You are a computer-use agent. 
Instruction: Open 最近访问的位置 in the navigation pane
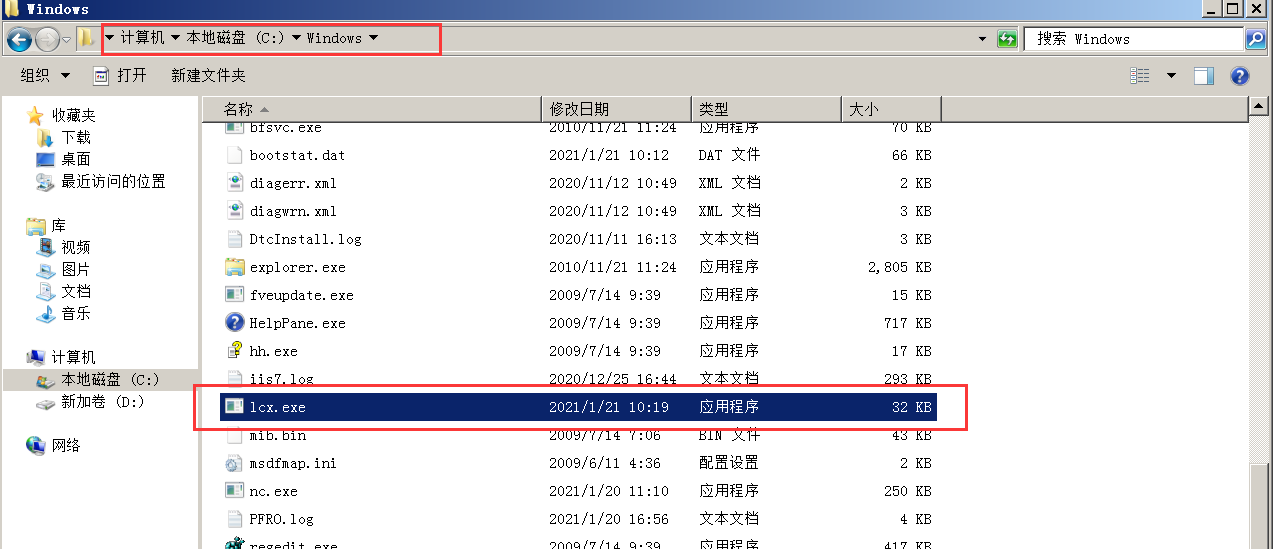pyautogui.click(x=113, y=181)
